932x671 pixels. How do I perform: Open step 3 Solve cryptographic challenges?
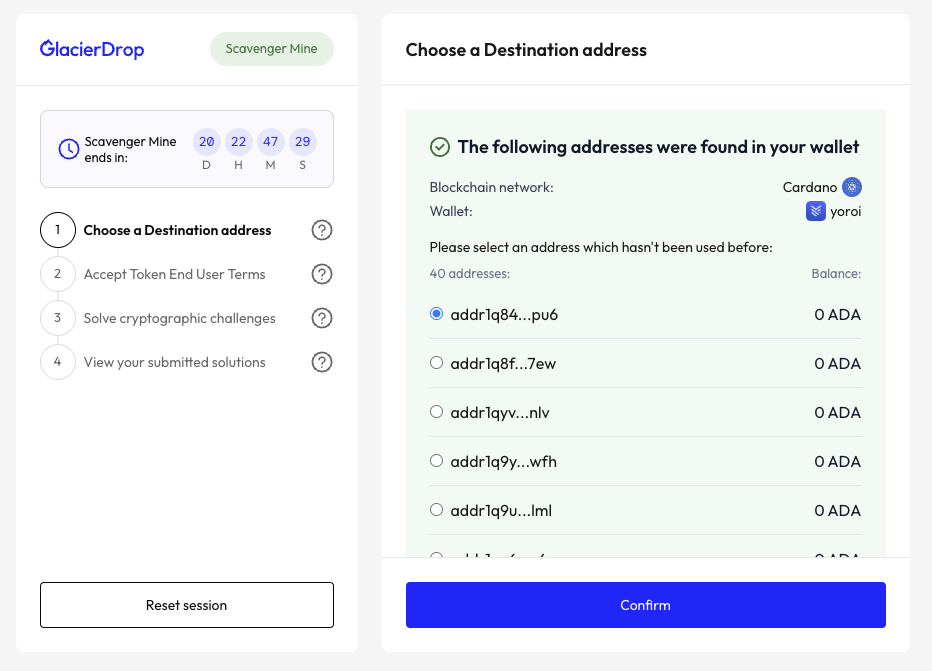[179, 318]
